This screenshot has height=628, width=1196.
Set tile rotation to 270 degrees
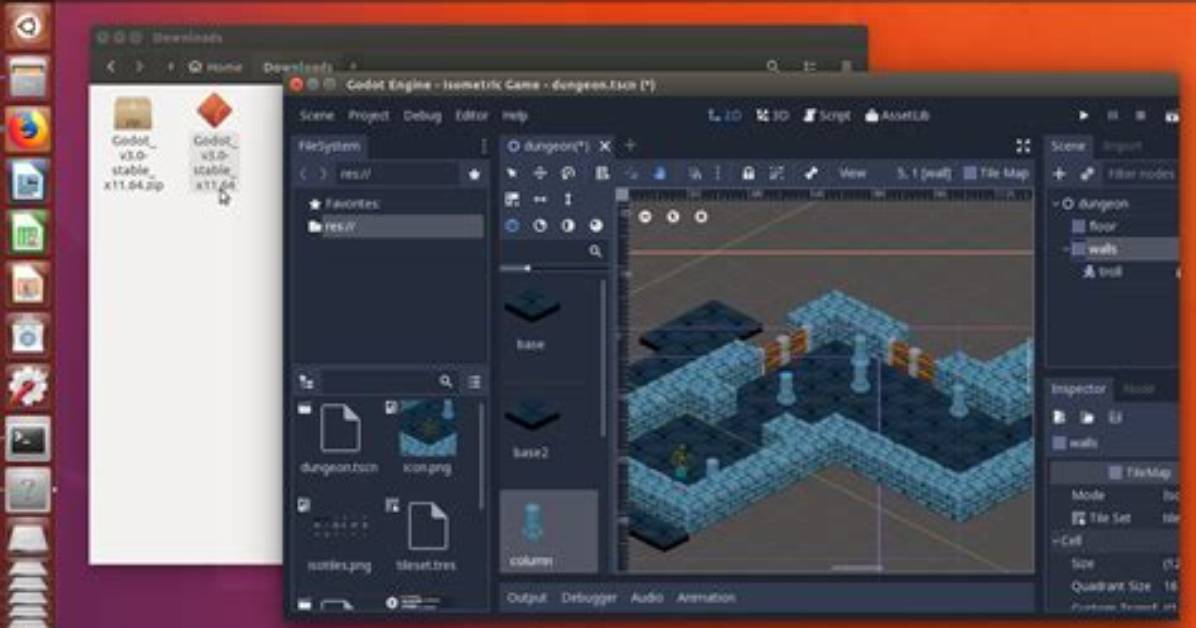click(596, 226)
